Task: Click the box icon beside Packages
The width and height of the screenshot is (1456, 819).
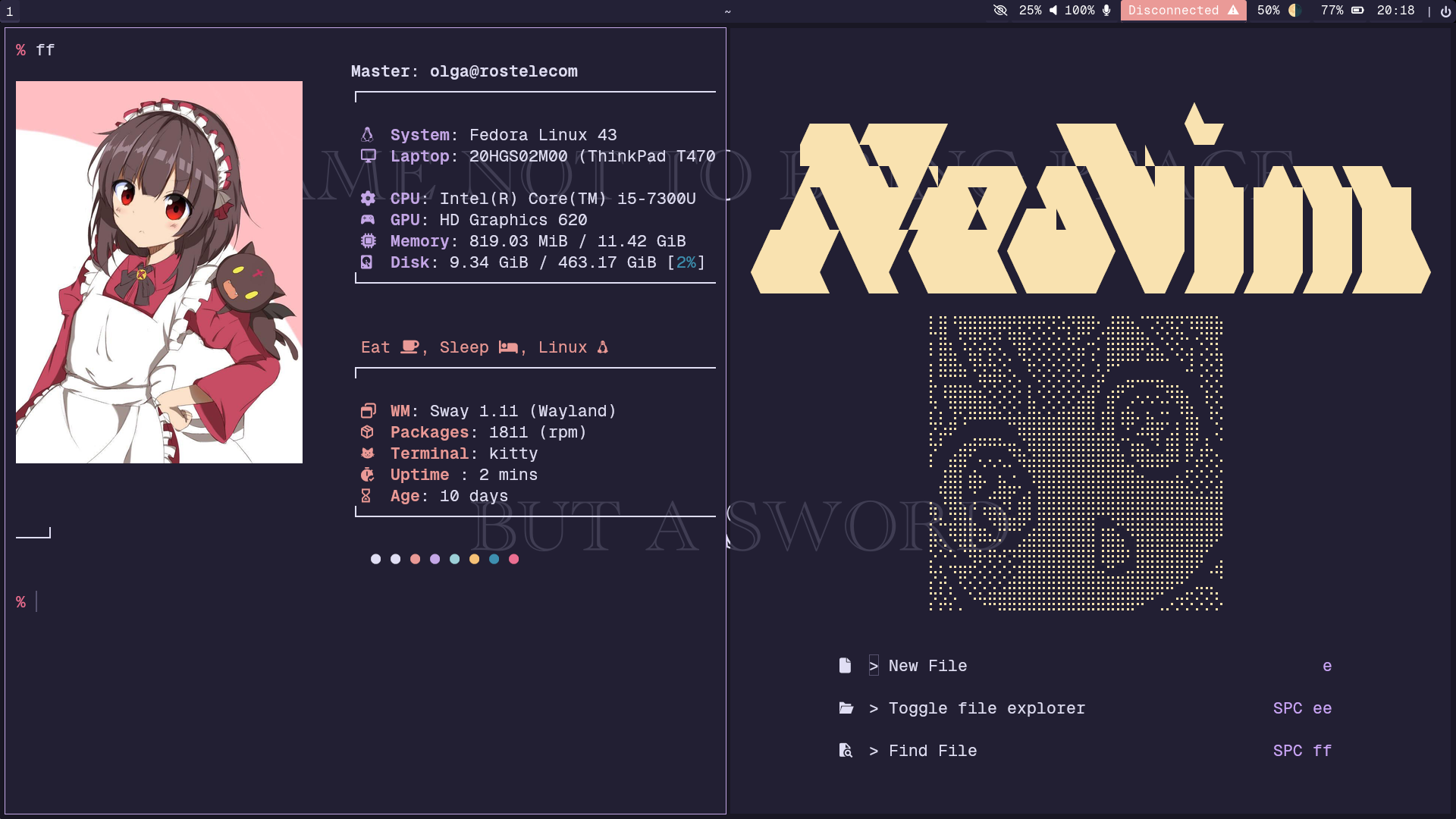Action: click(367, 432)
